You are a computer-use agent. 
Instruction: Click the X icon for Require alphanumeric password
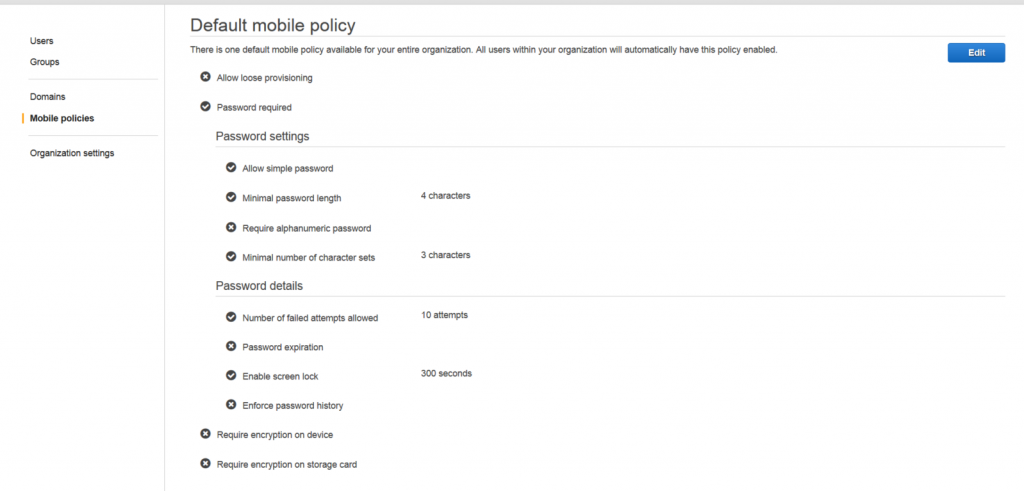coord(231,227)
